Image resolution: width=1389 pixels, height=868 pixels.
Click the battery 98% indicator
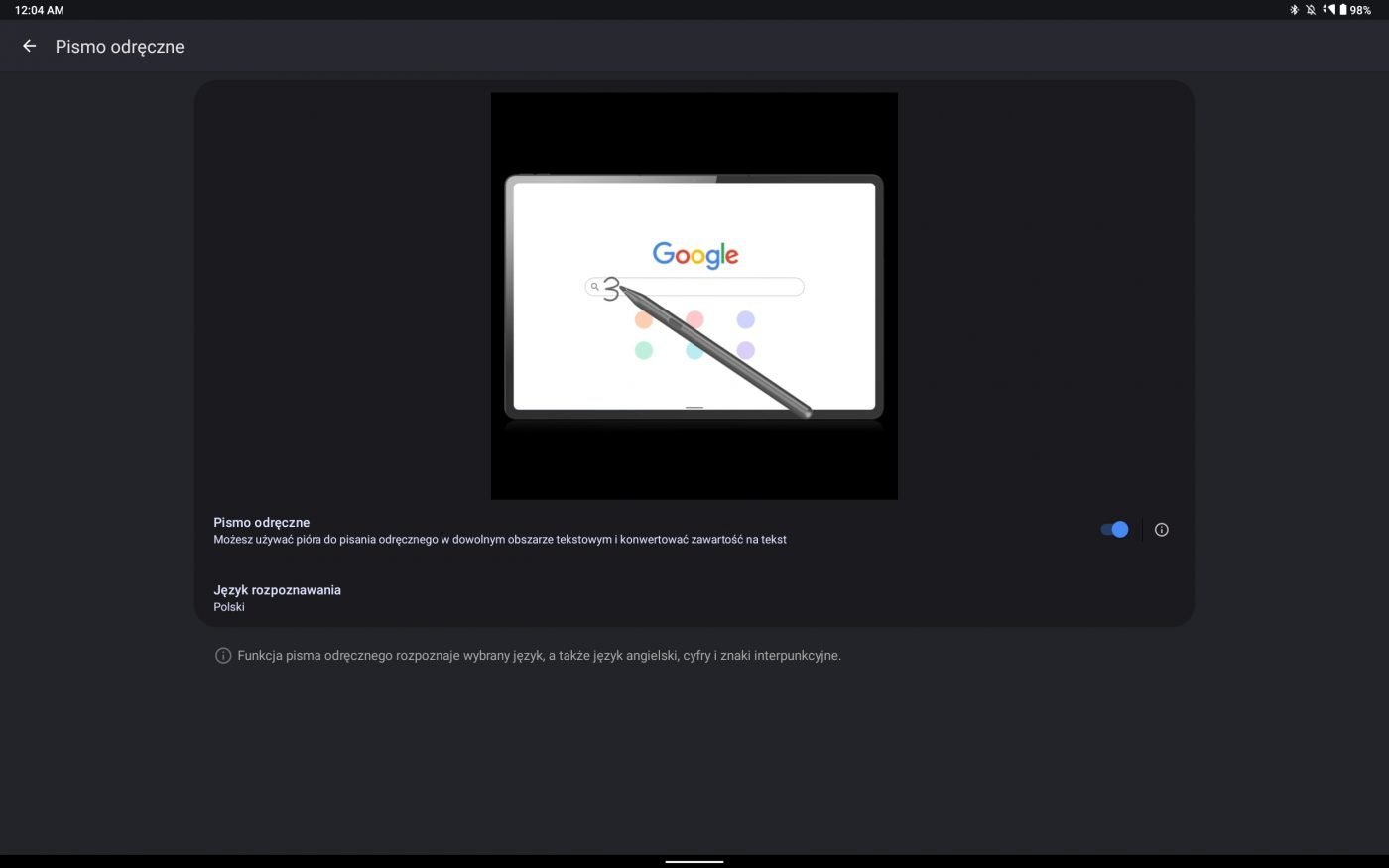coord(1355,10)
